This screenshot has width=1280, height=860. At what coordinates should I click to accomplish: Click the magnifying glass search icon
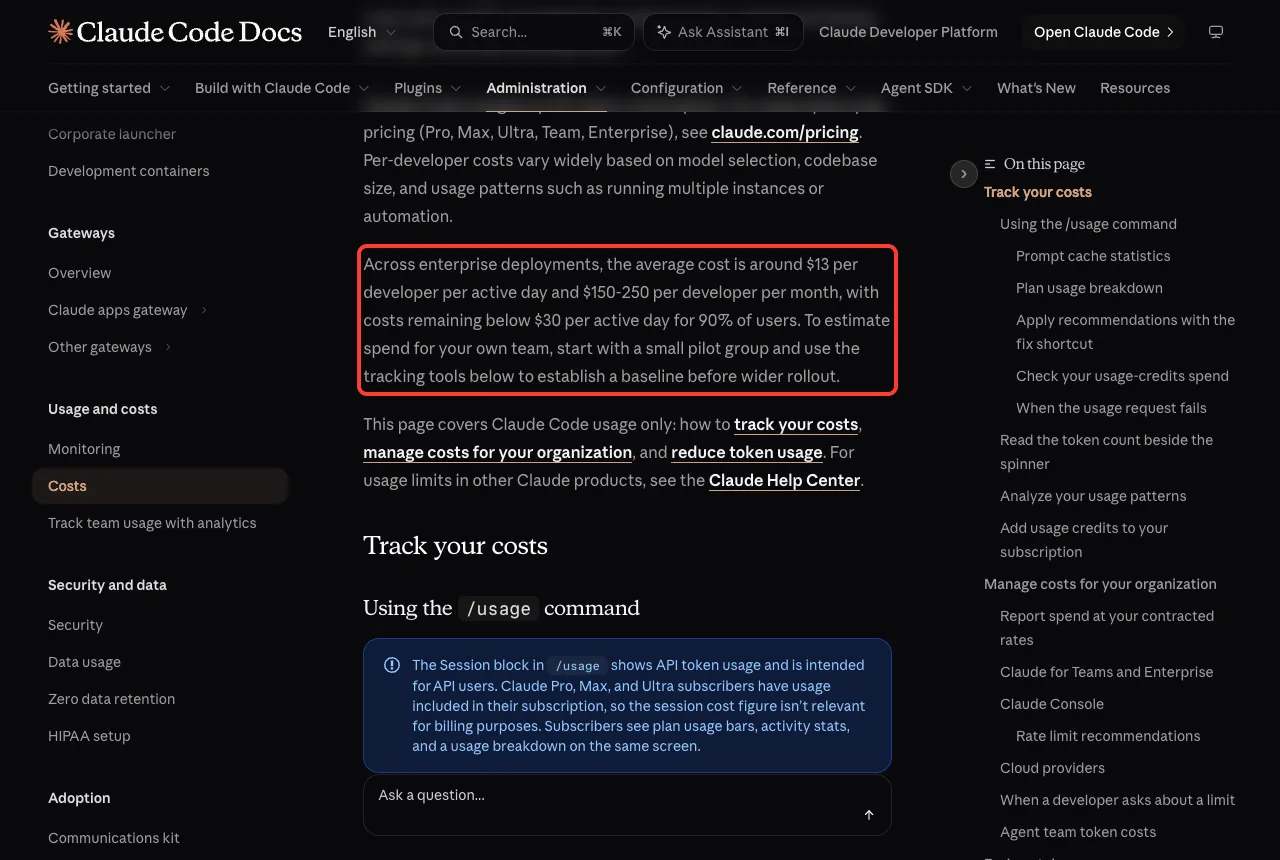456,32
